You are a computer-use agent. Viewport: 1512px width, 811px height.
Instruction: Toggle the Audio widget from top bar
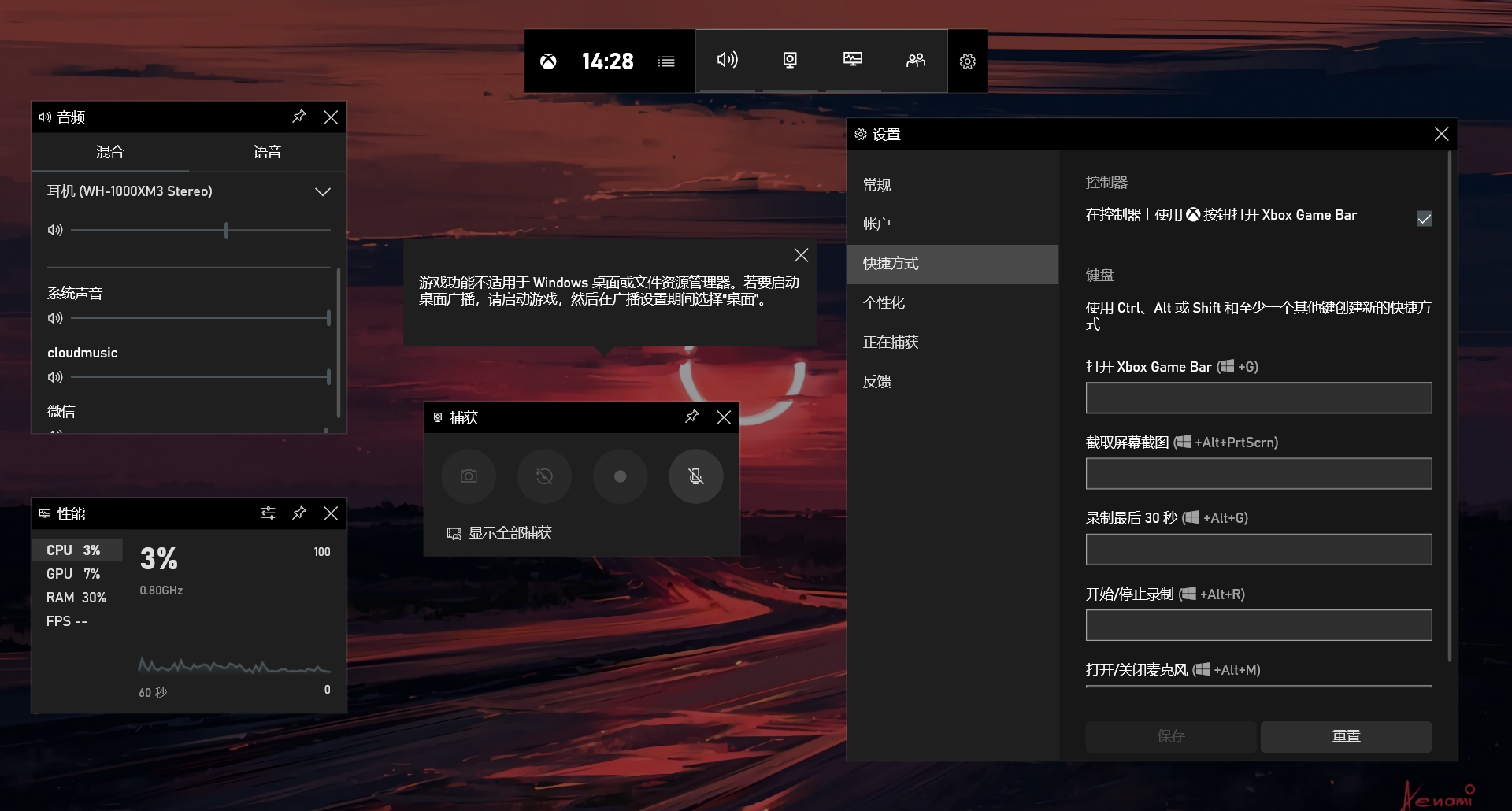727,60
